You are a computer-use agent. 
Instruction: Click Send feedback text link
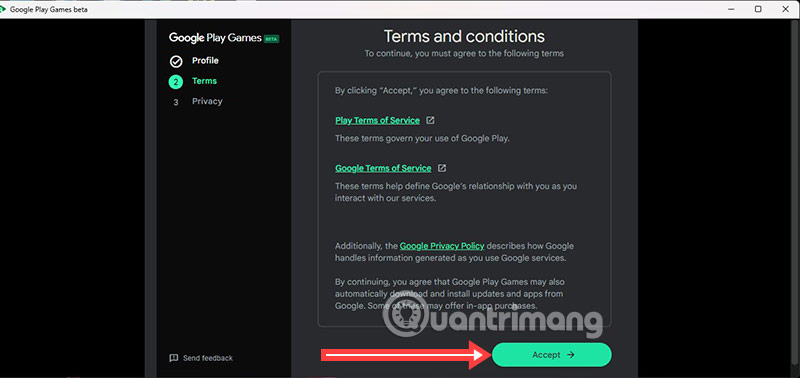pos(208,358)
